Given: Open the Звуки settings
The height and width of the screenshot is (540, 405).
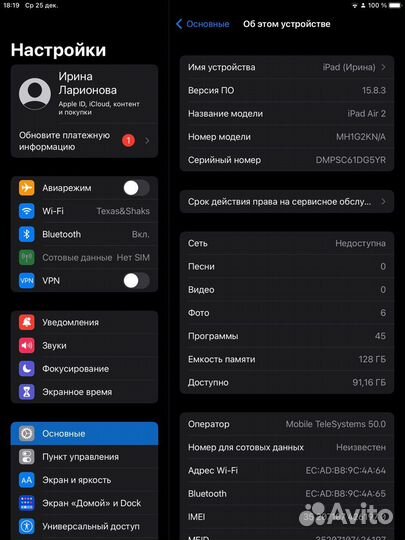Looking at the screenshot, I should pos(84,345).
